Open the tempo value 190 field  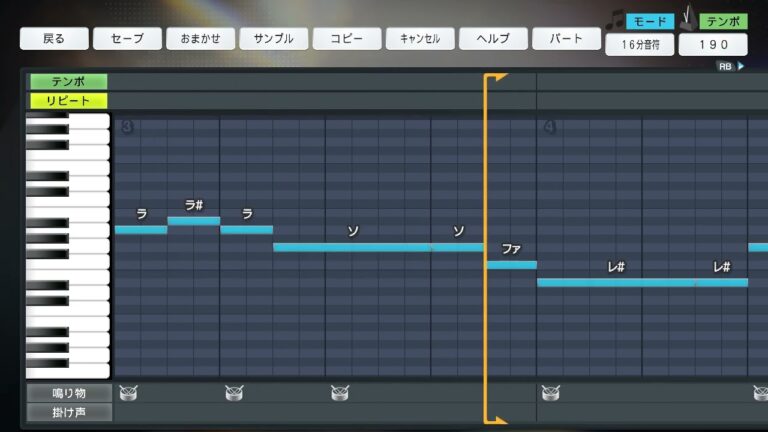(712, 45)
